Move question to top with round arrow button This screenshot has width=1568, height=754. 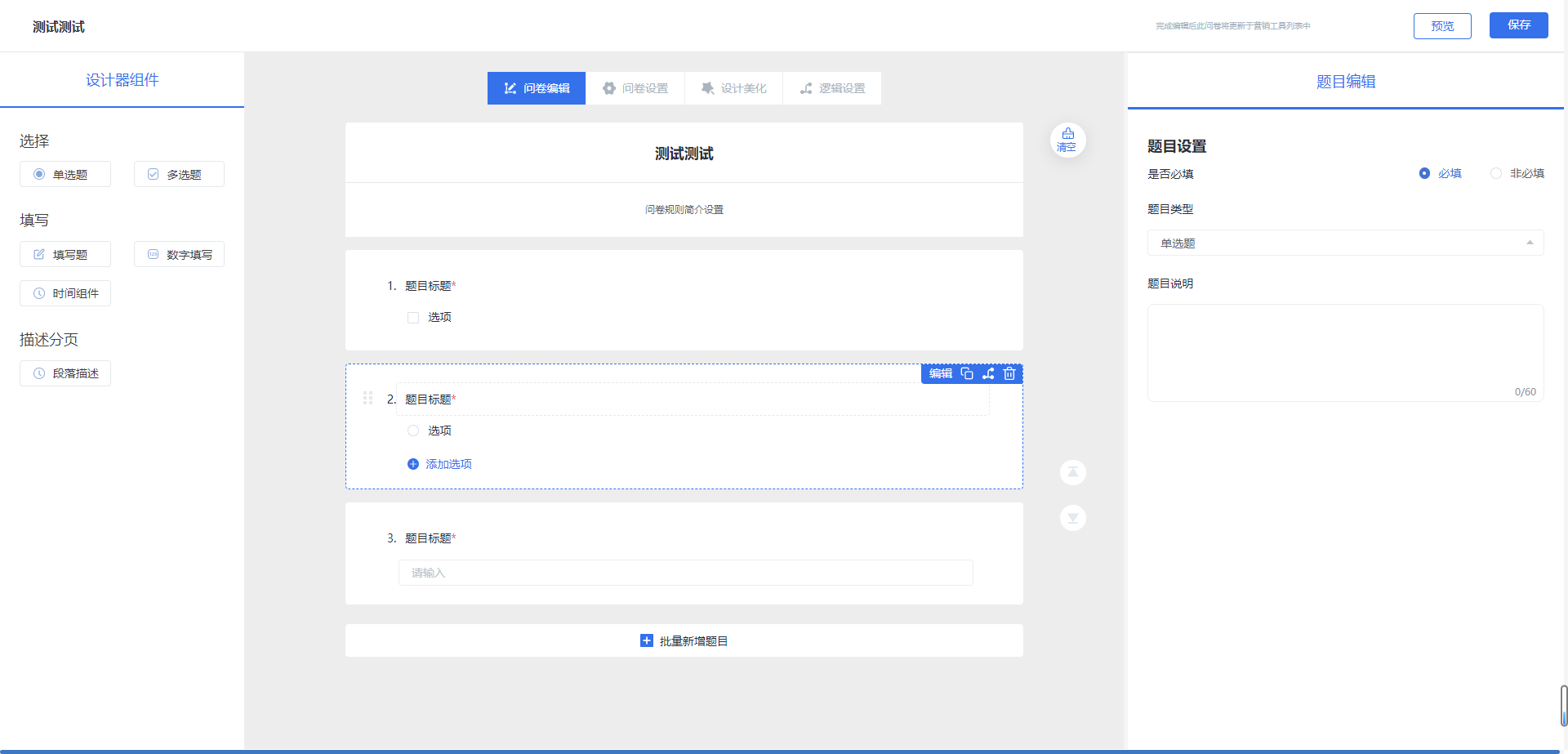[1073, 472]
